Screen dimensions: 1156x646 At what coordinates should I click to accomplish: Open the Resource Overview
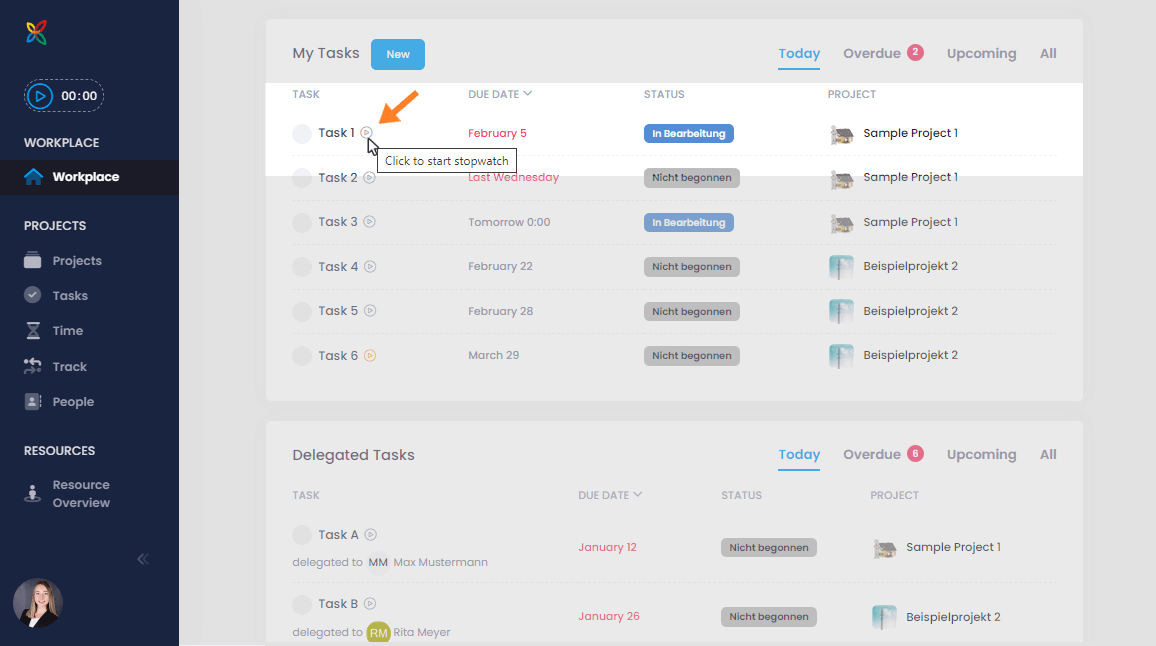coord(80,492)
